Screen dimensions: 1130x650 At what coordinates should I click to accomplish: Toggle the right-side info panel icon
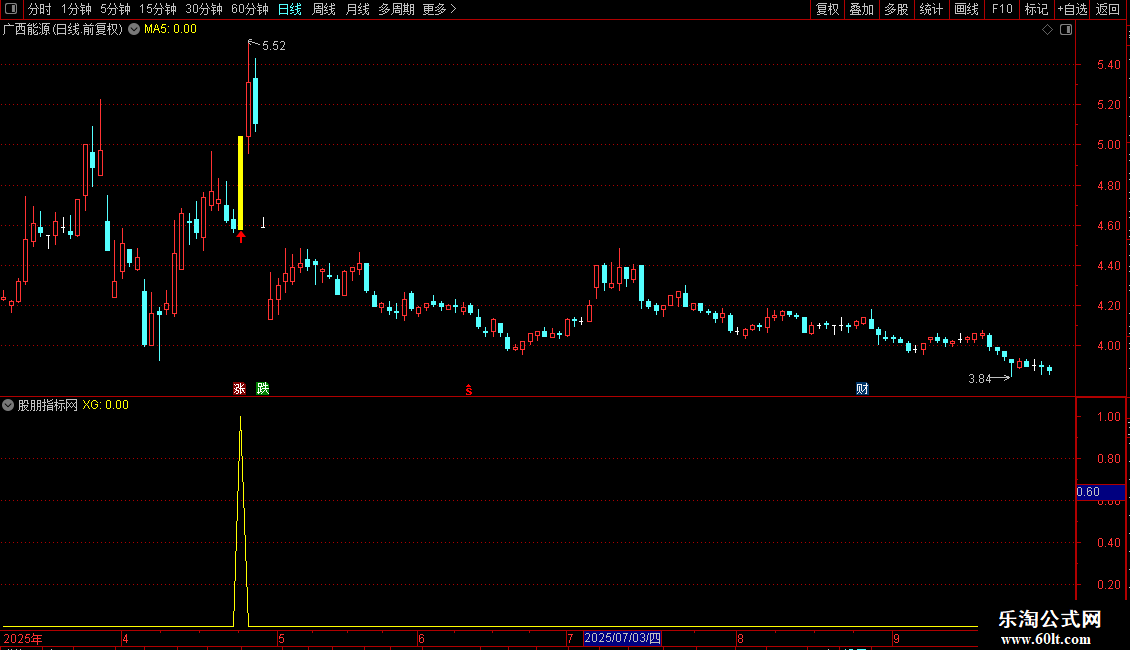(x=1066, y=30)
